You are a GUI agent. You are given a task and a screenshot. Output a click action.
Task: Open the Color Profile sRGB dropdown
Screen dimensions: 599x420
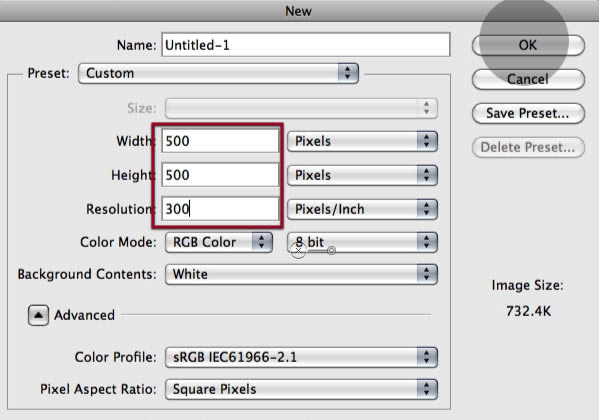point(301,357)
